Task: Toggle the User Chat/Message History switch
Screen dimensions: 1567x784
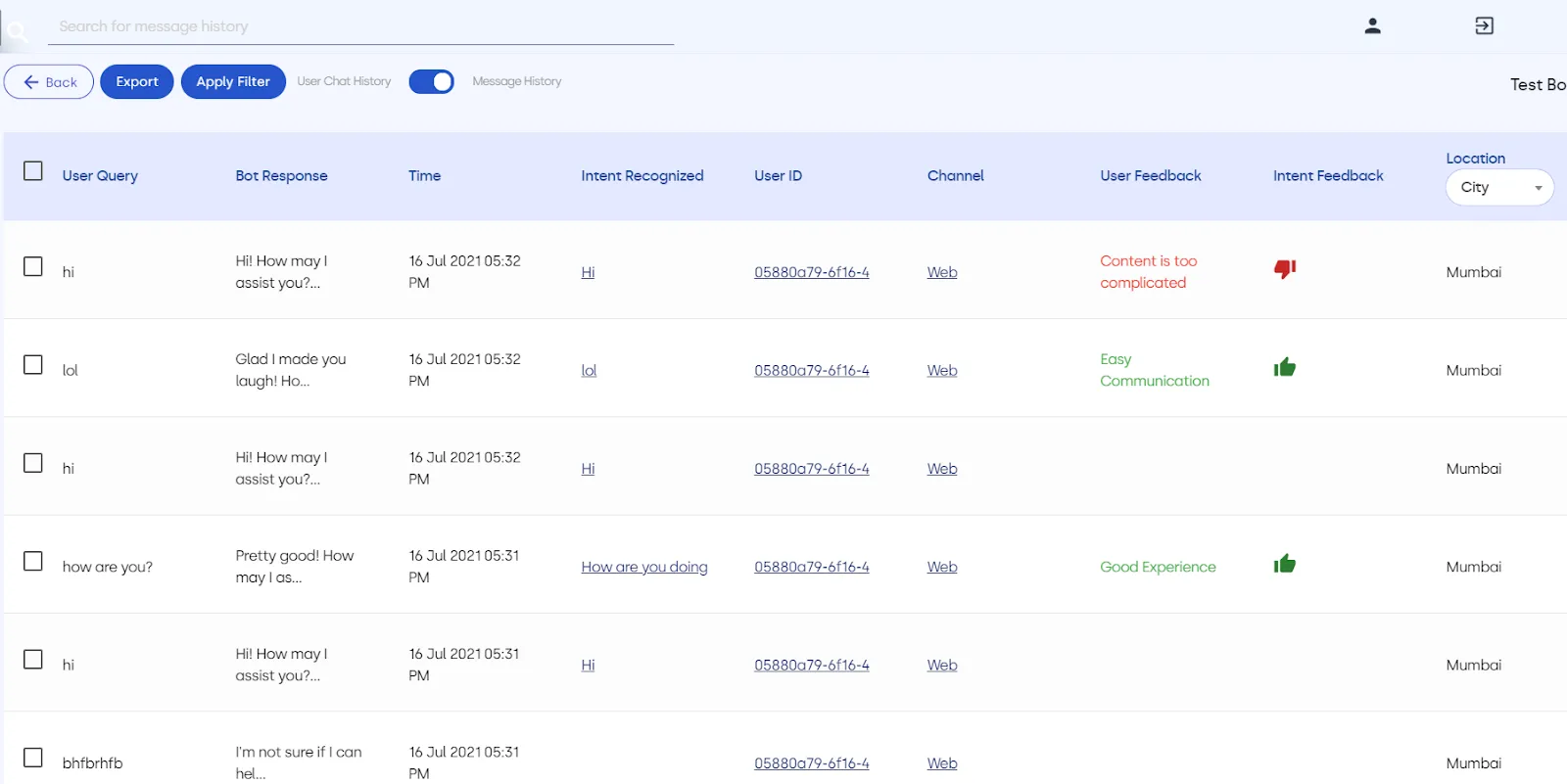Action: pos(431,81)
